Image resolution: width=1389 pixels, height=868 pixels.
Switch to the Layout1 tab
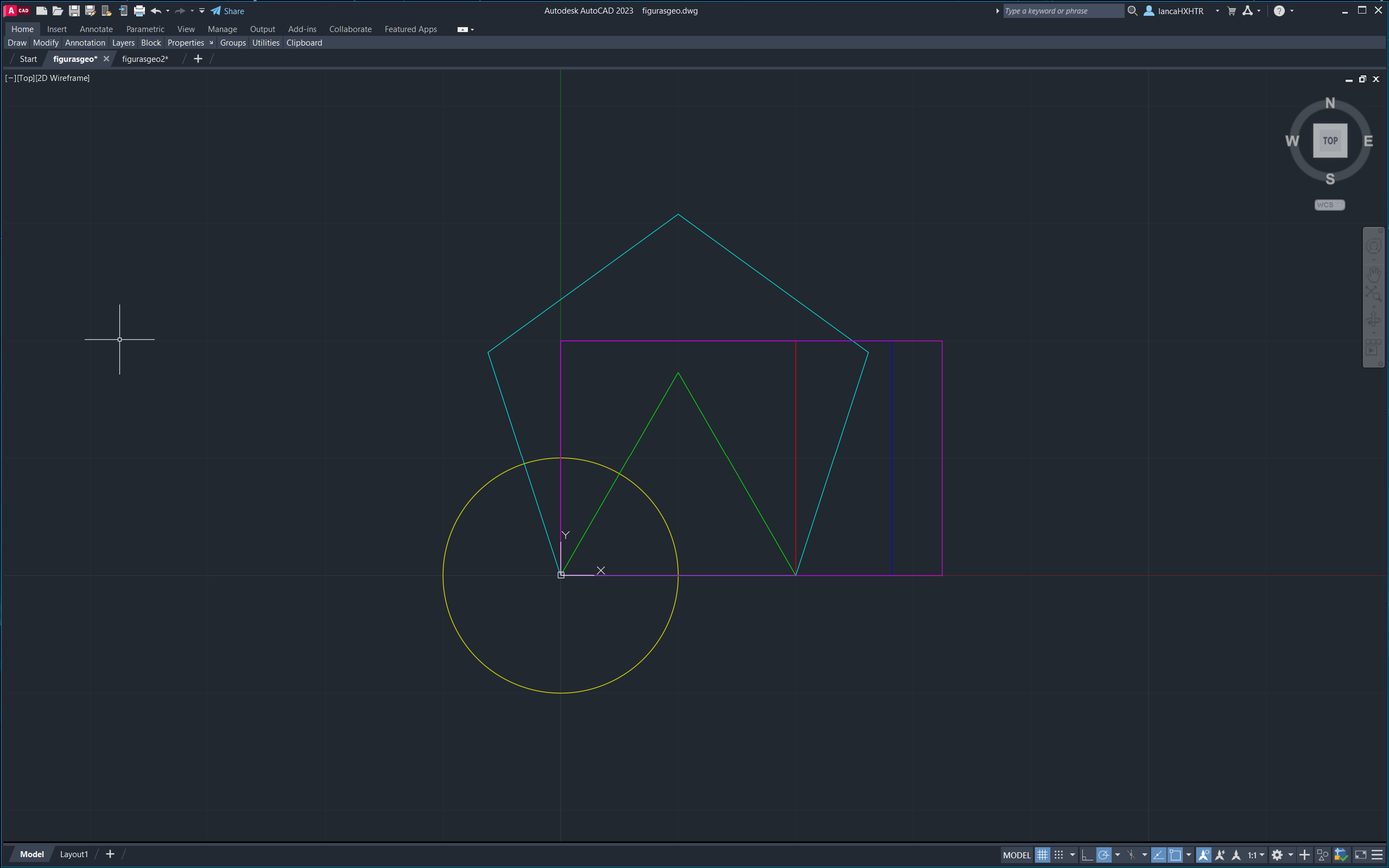point(74,854)
